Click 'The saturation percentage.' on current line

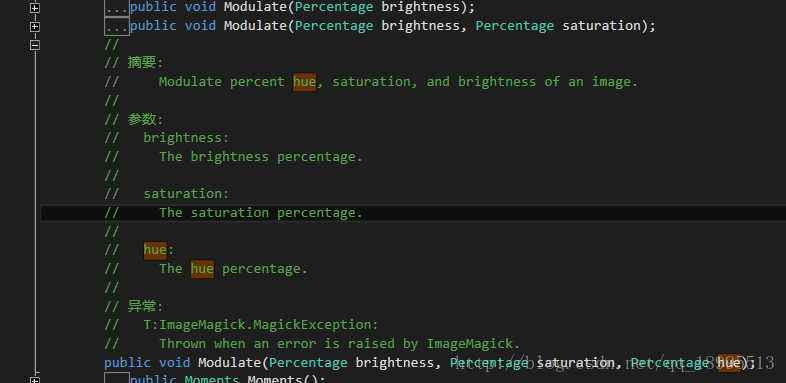click(261, 213)
